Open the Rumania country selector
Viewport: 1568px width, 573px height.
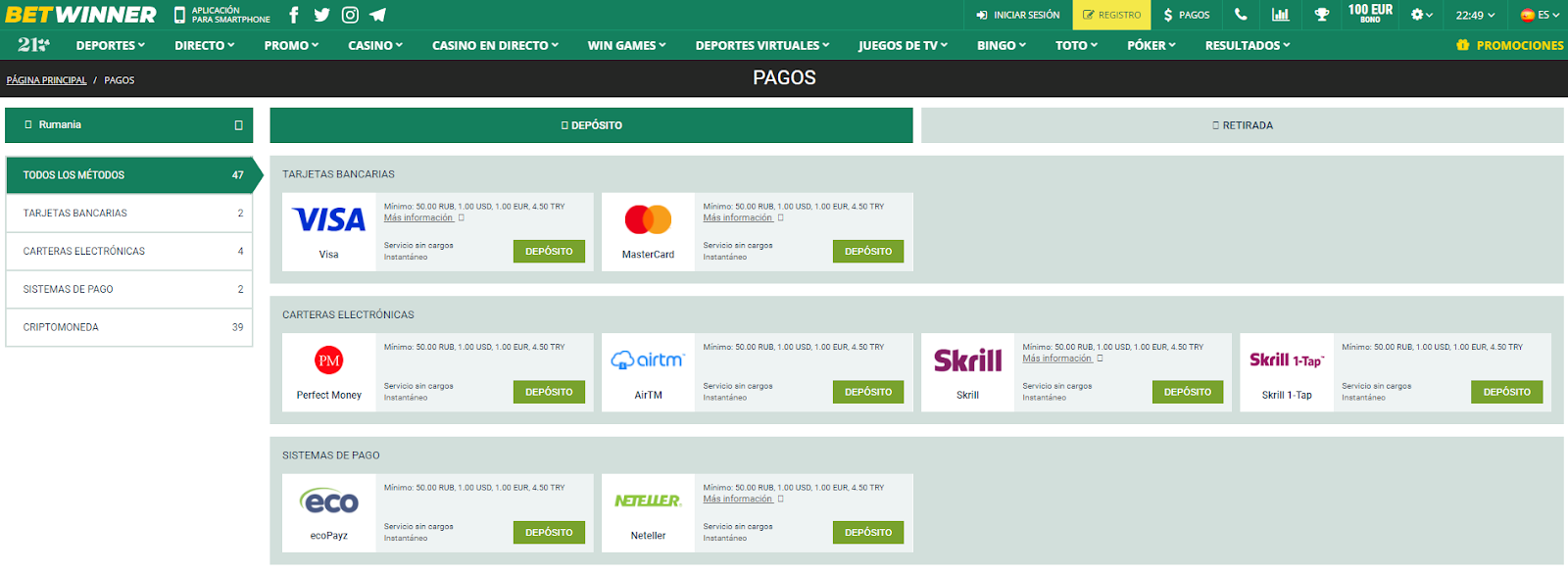129,125
